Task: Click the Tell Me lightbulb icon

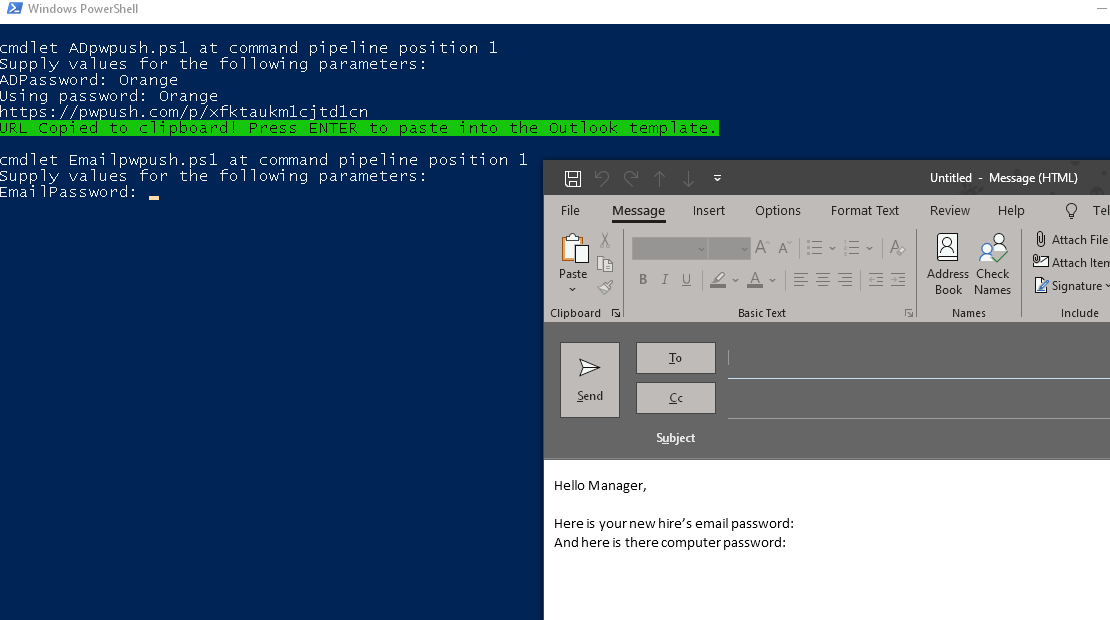Action: pos(1071,210)
